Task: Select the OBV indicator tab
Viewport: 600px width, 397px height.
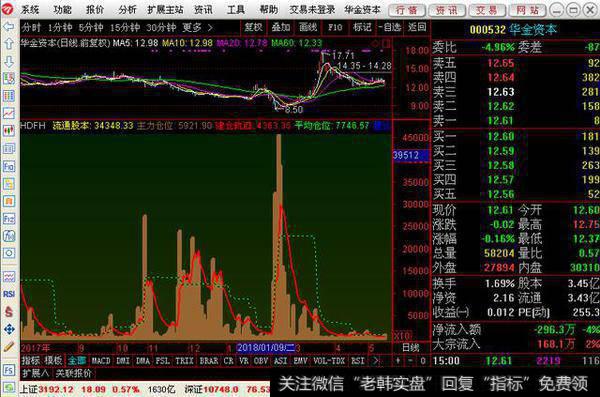Action: coord(261,361)
